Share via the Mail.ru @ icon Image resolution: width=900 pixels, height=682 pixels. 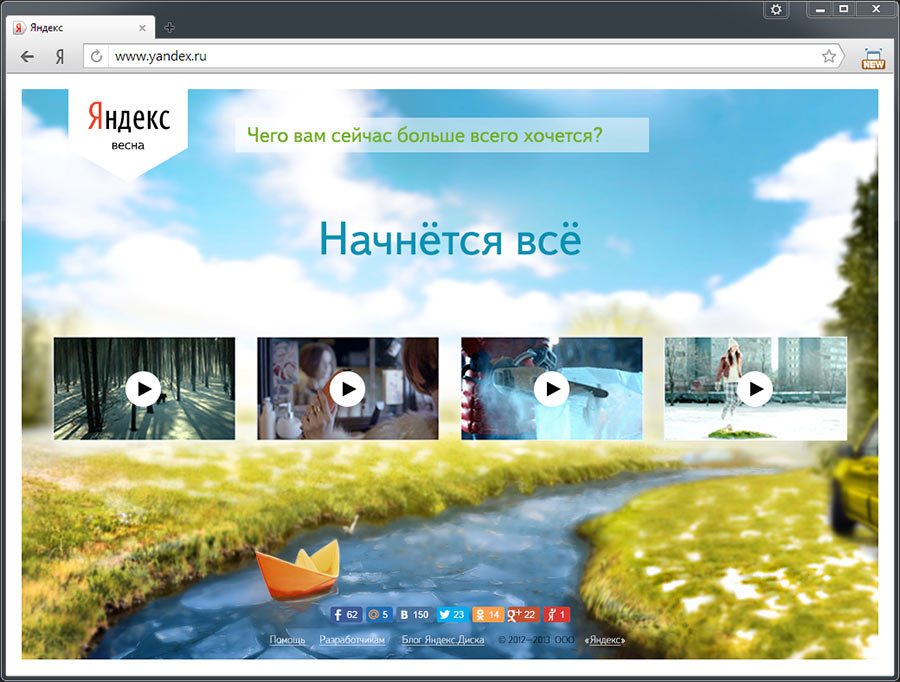point(377,615)
